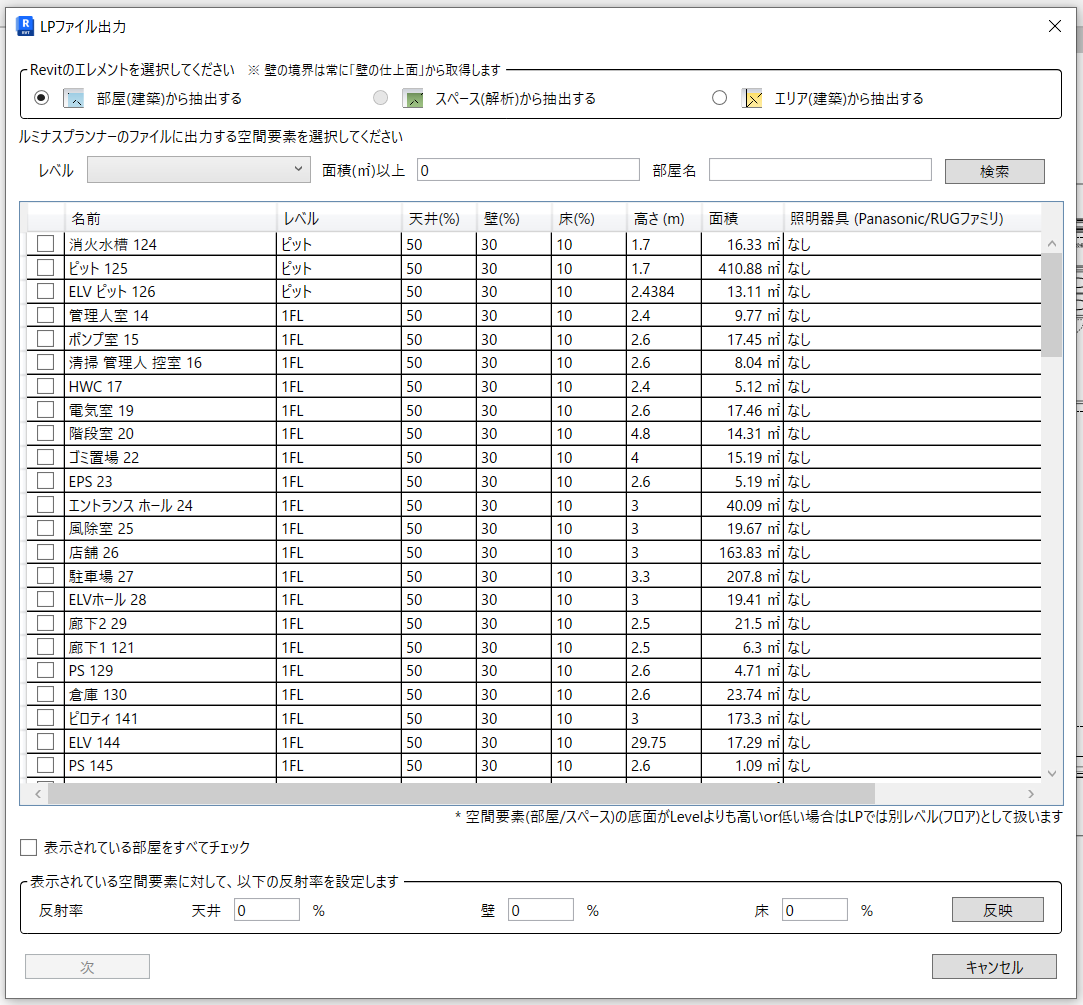Click the area (エリア) extraction icon
The width and height of the screenshot is (1083, 1005).
[753, 98]
